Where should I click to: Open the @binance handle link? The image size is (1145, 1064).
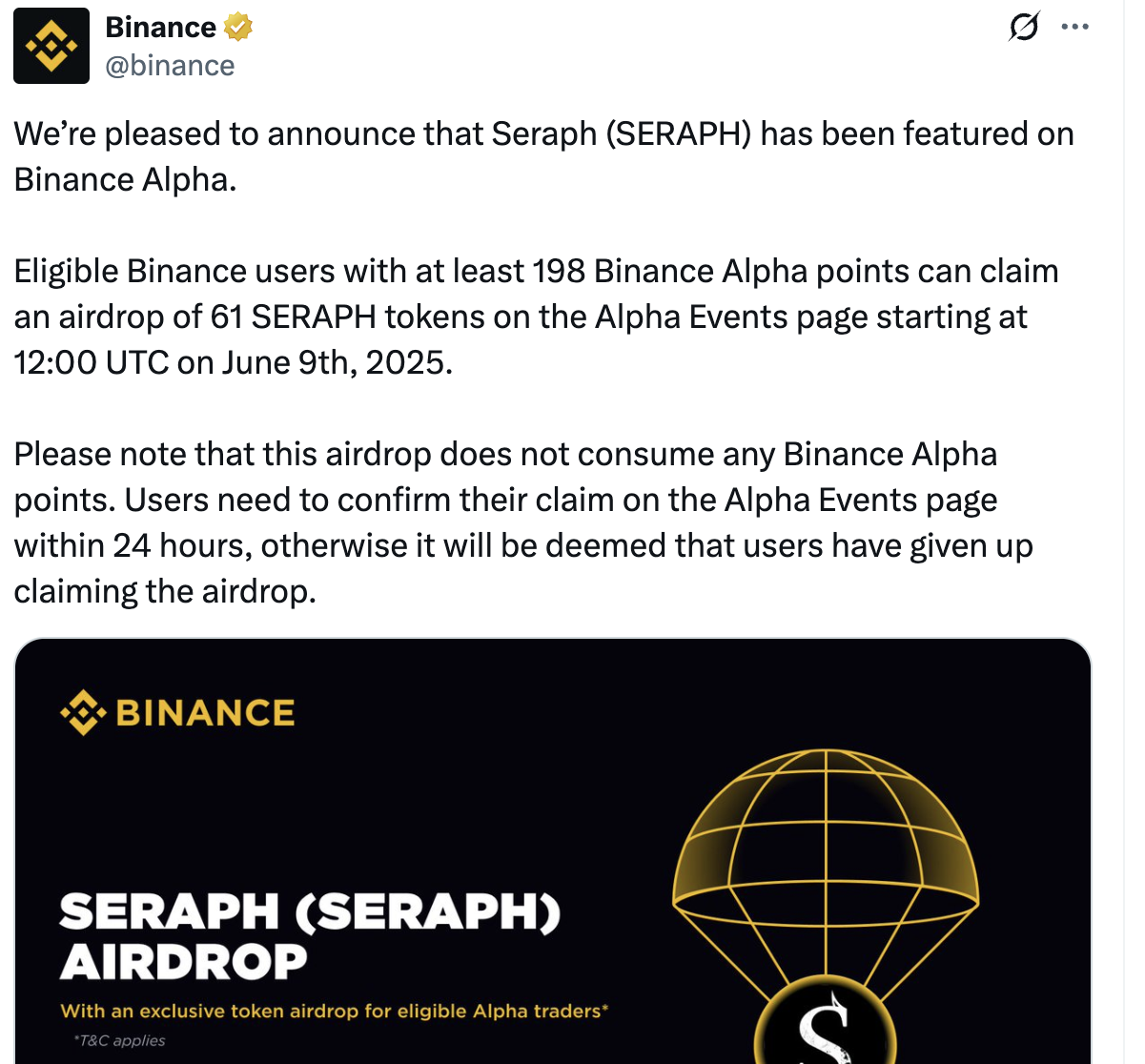tap(170, 66)
